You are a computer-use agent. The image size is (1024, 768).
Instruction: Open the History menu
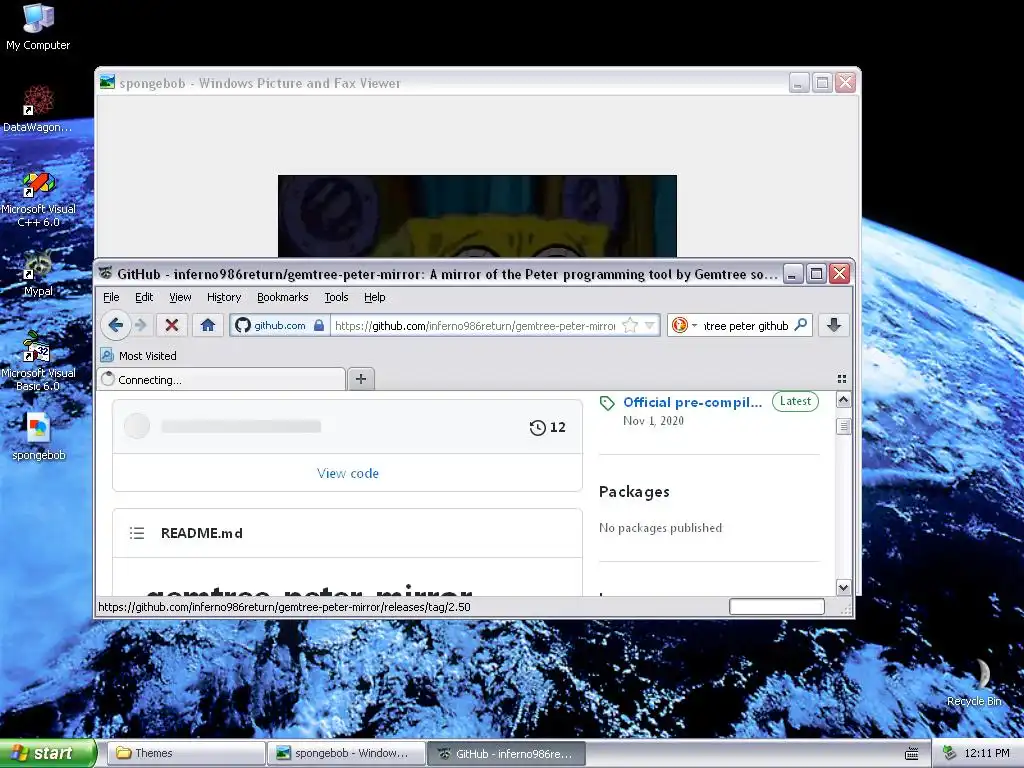click(x=224, y=297)
